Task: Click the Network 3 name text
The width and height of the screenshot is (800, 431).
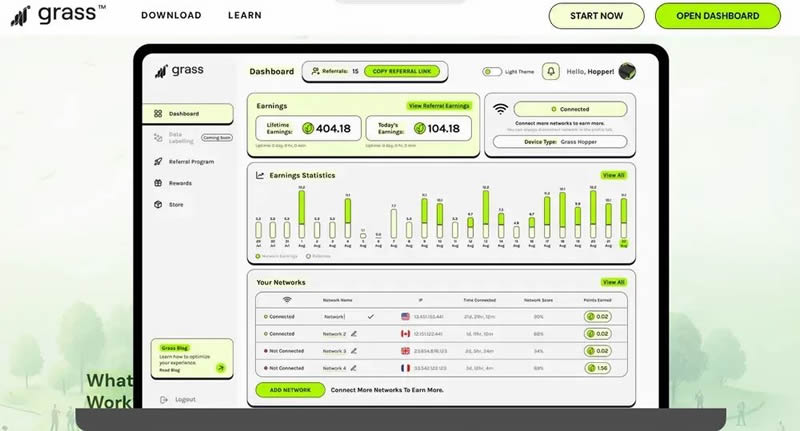Action: click(334, 351)
